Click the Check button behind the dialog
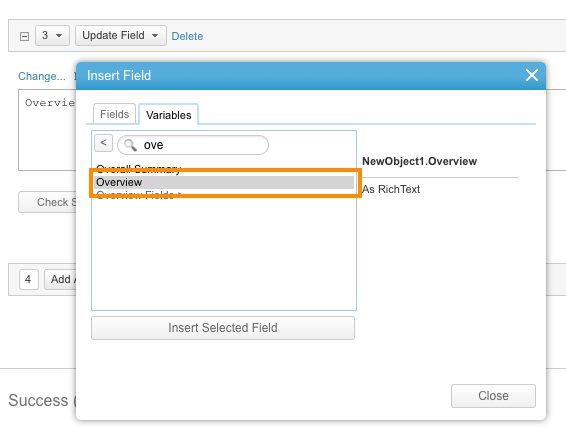Viewport: 566px width, 427px height. click(47, 202)
